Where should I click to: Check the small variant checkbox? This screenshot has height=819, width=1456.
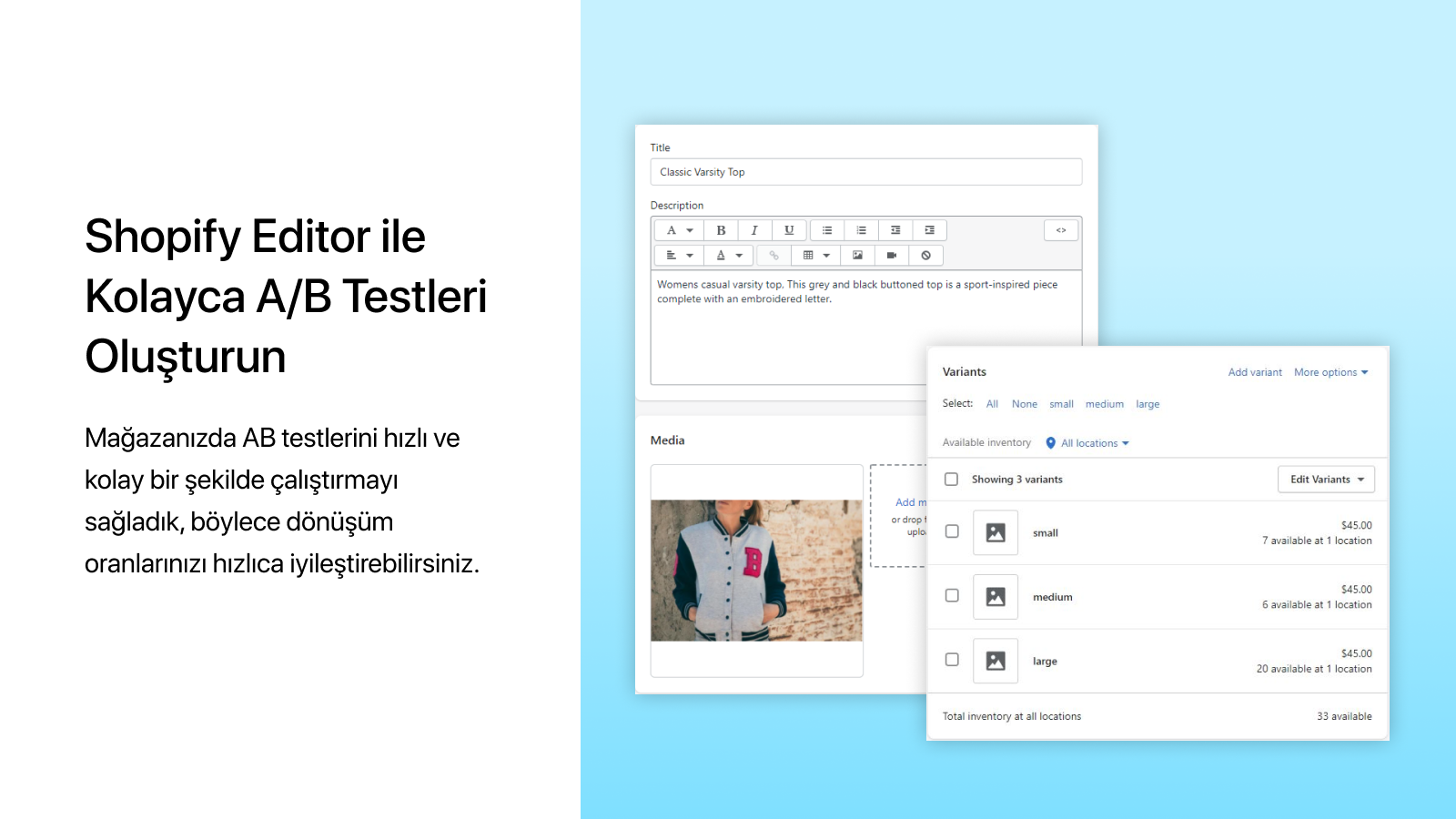pyautogui.click(x=952, y=531)
